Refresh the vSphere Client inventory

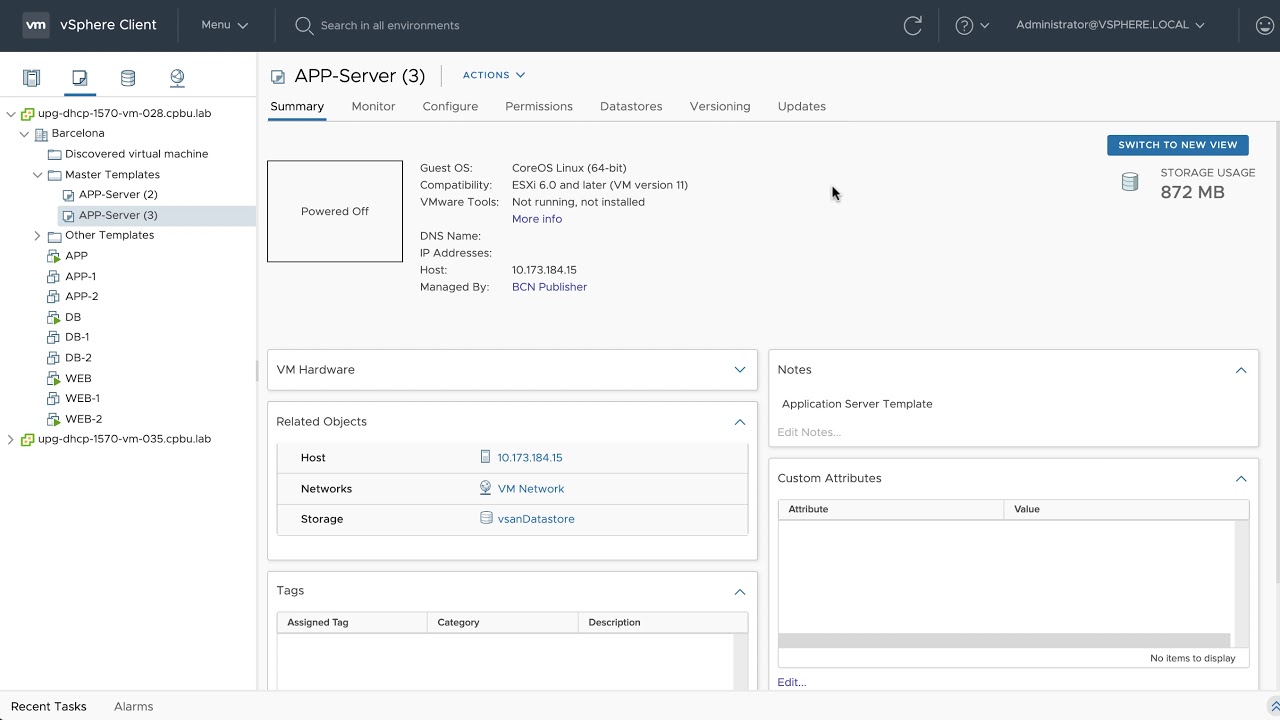tap(912, 25)
